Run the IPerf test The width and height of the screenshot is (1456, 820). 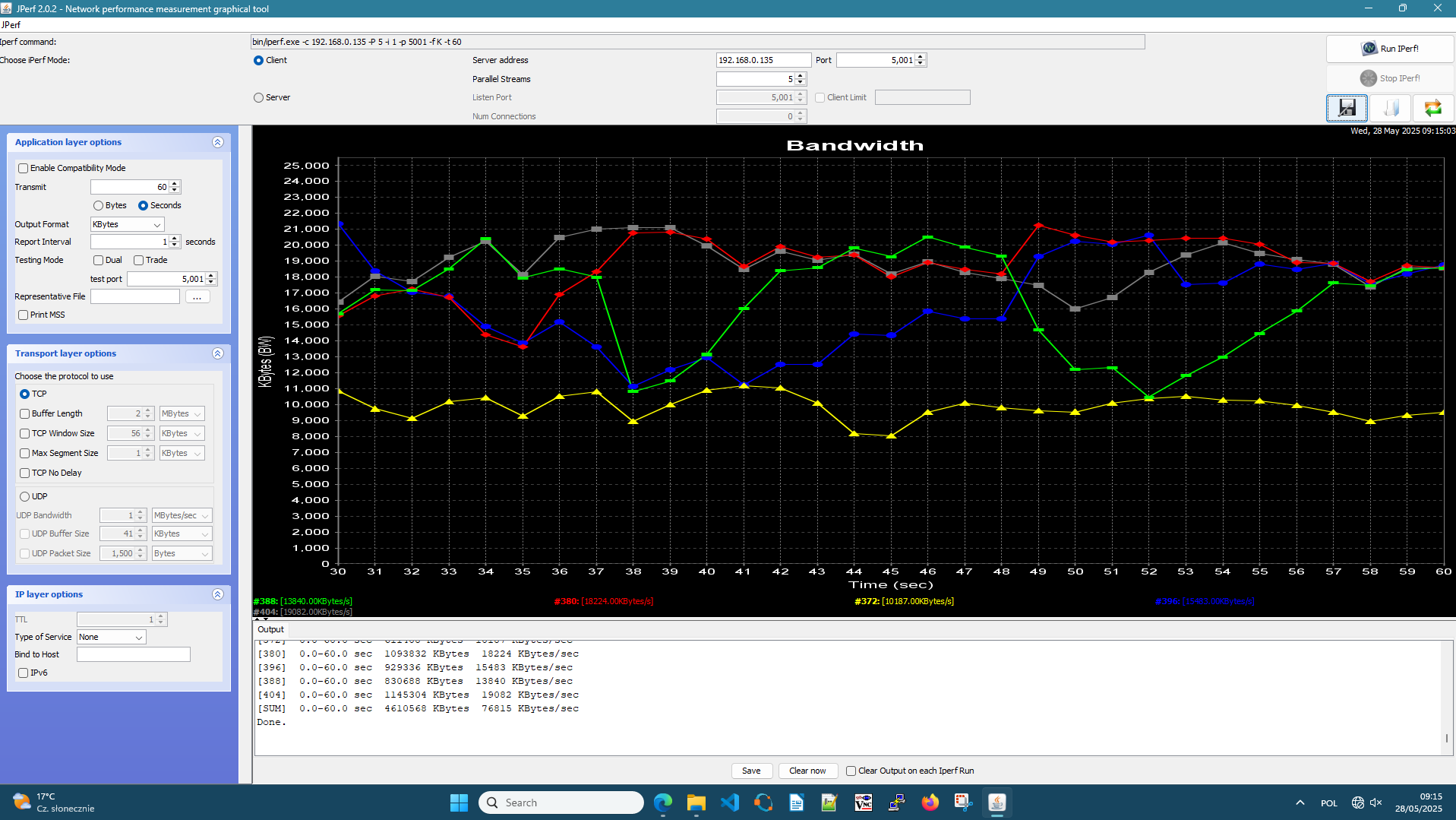1390,49
